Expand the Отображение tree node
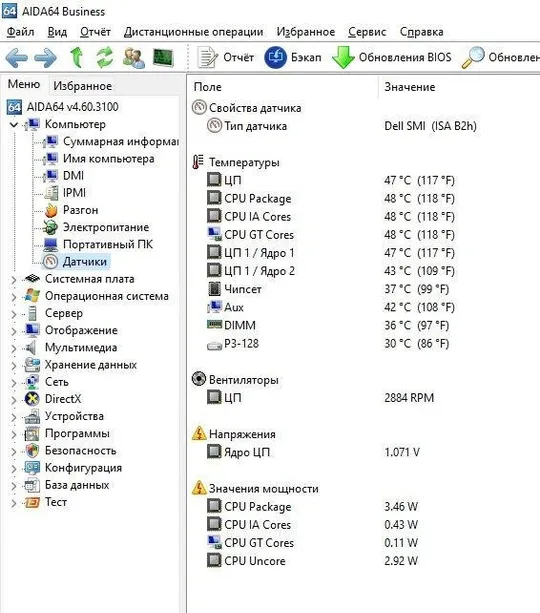The height and width of the screenshot is (613, 540). coord(14,331)
